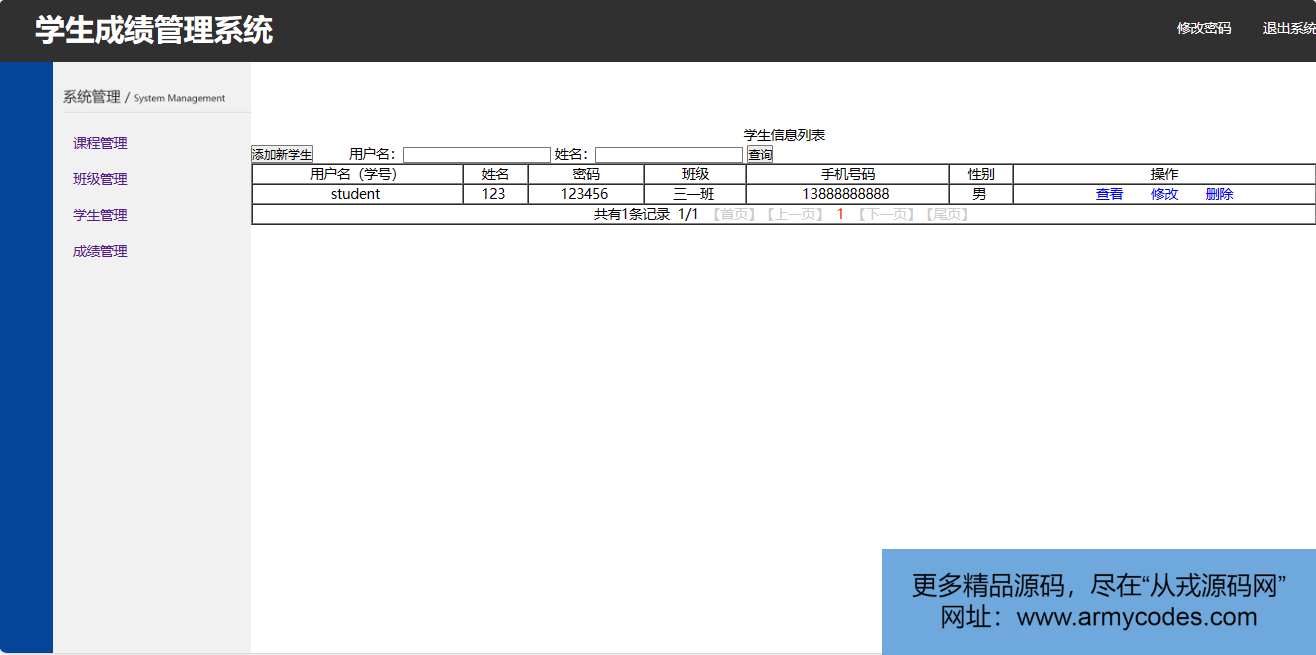
Task: Click the 首页 pagination link
Action: 734,214
